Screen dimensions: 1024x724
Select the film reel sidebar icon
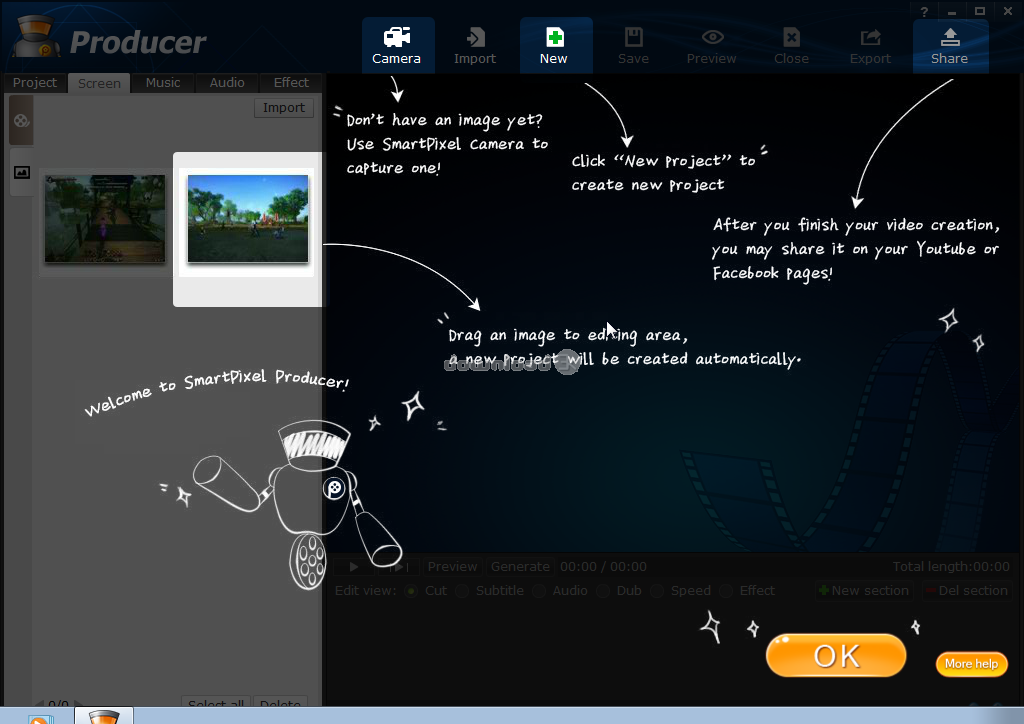(22, 120)
